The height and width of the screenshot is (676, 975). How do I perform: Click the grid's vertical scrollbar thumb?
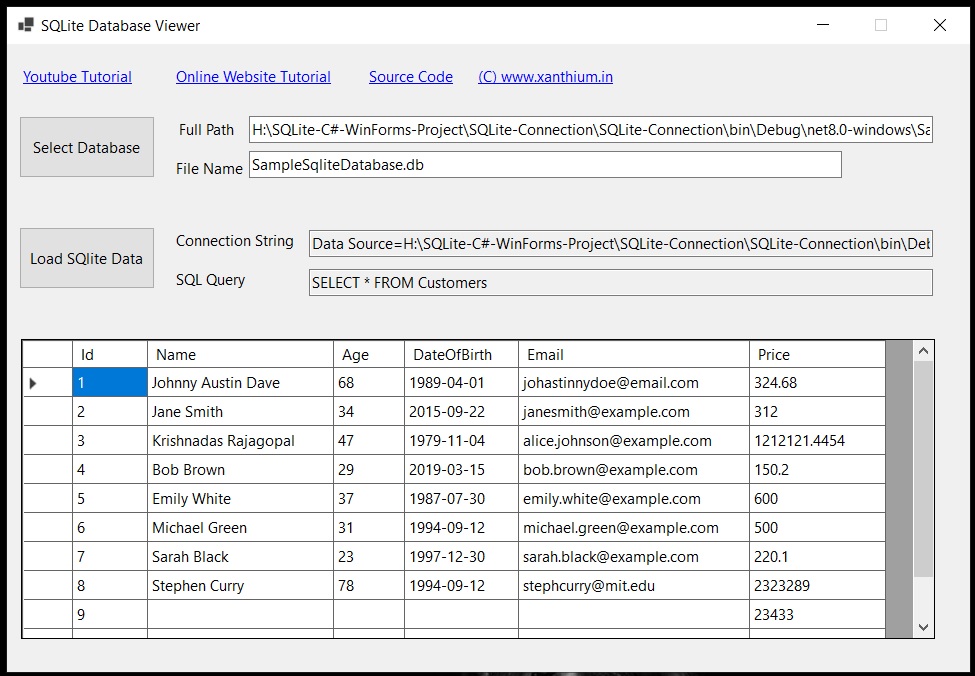click(923, 470)
